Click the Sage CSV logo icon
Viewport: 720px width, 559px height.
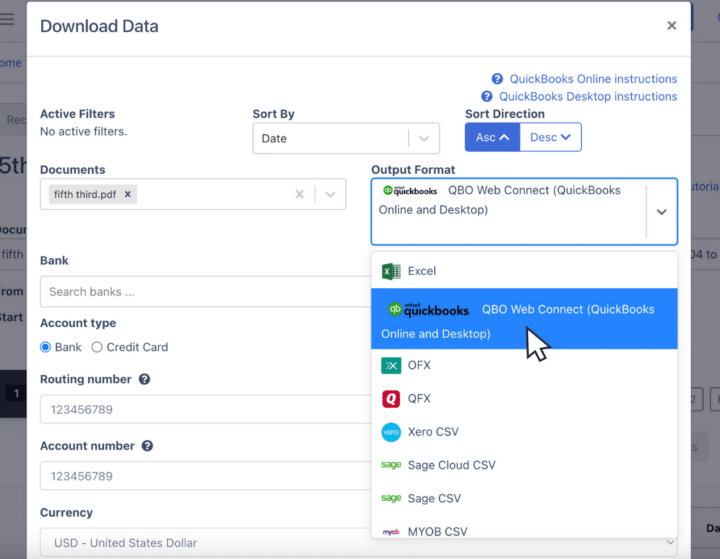pos(391,498)
